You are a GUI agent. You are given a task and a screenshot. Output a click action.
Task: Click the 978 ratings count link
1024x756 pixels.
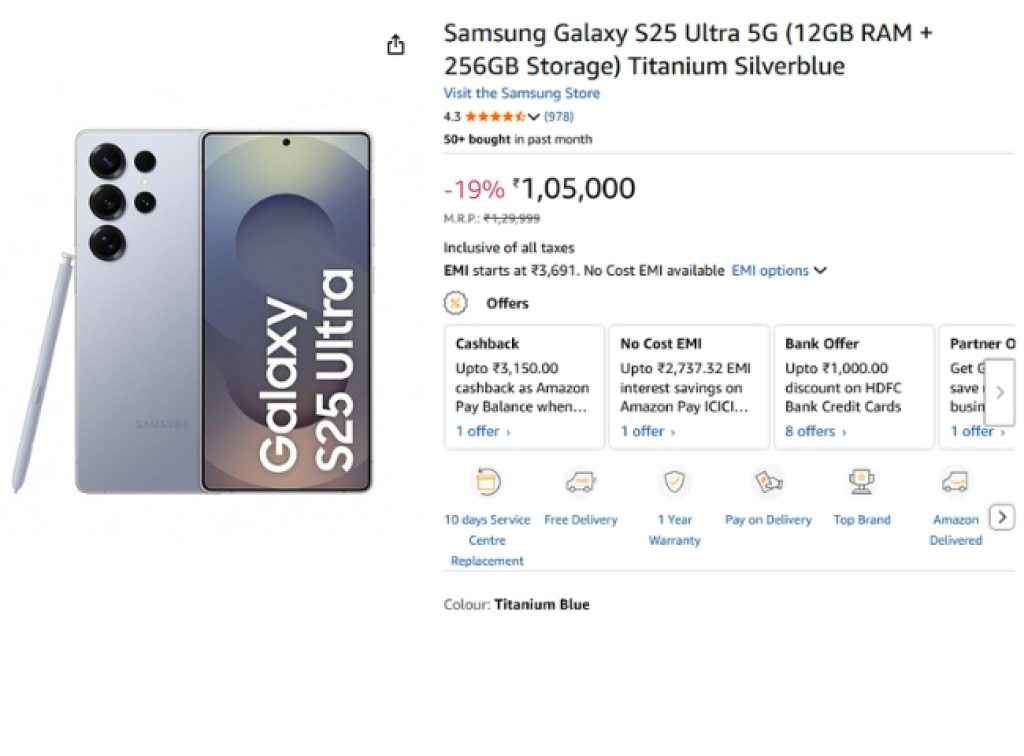559,116
